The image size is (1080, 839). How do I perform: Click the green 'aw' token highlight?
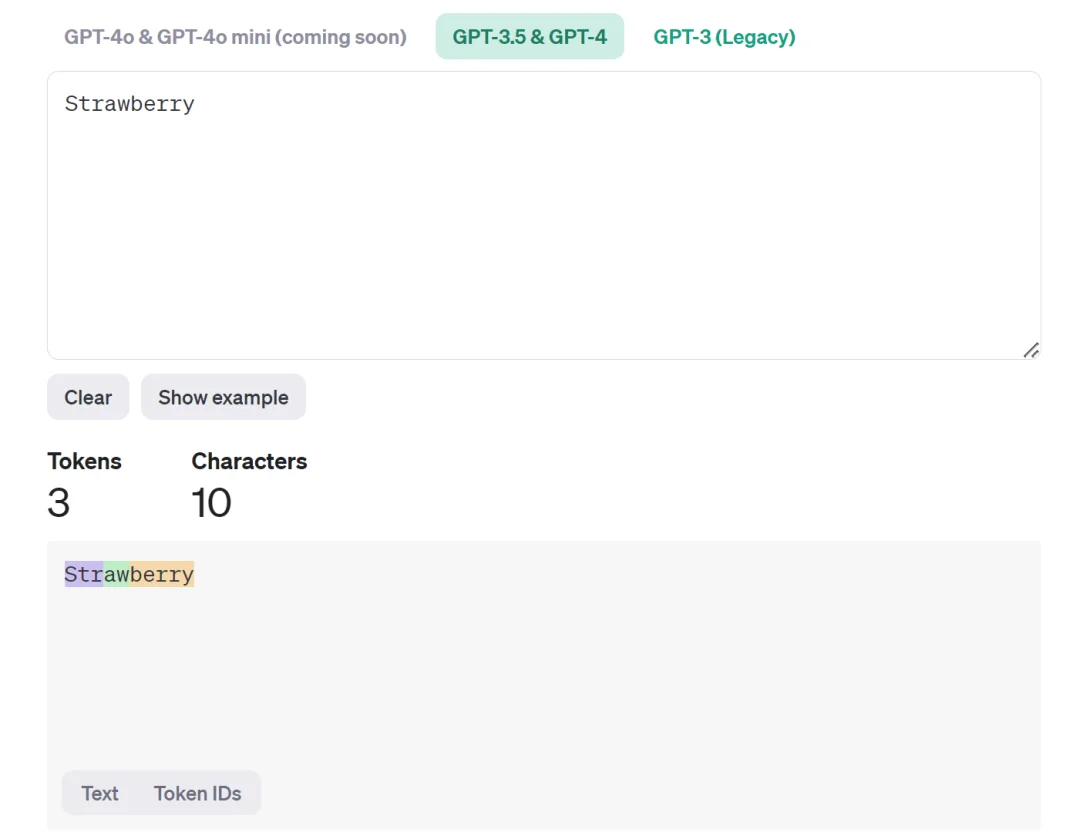point(116,574)
